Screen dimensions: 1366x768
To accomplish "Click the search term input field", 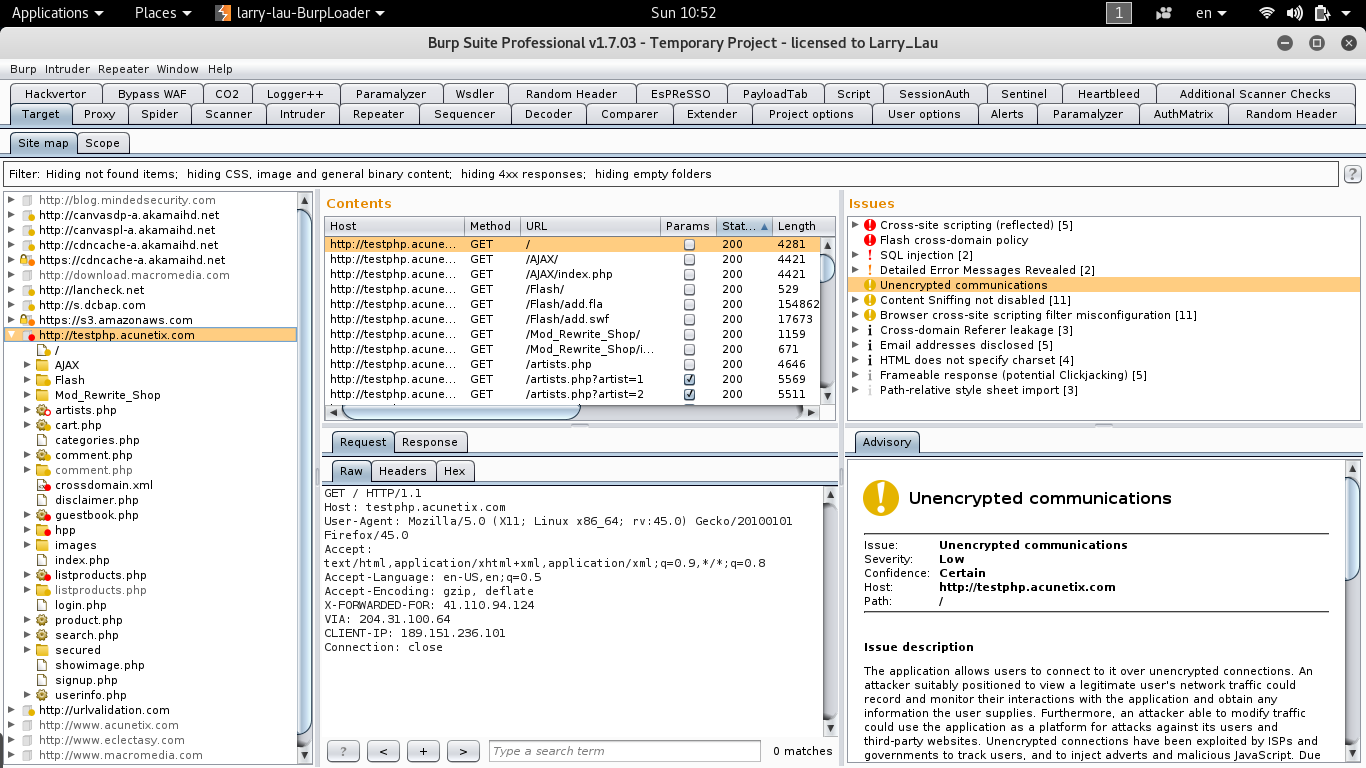I will click(x=624, y=751).
